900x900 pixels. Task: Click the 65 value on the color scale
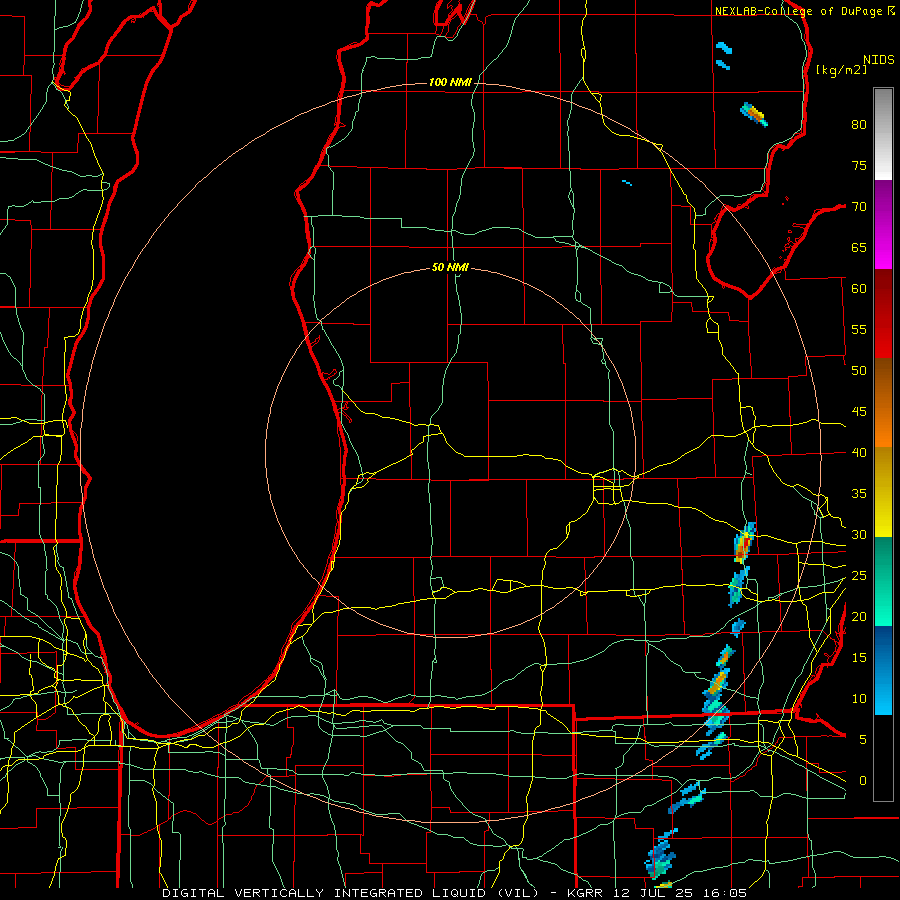pyautogui.click(x=859, y=247)
